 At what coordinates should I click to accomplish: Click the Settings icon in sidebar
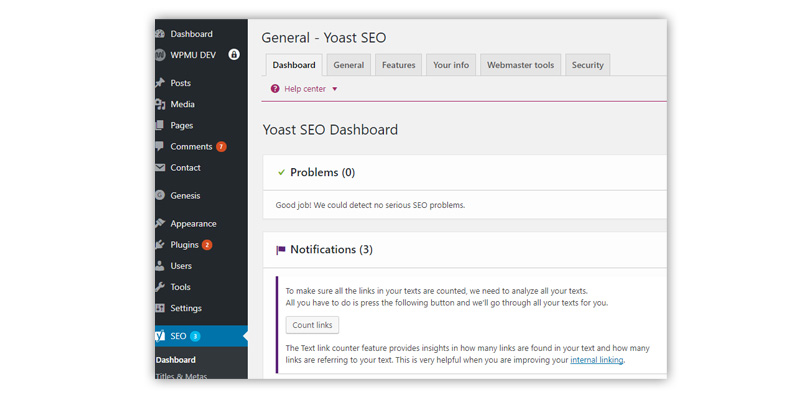(160, 308)
